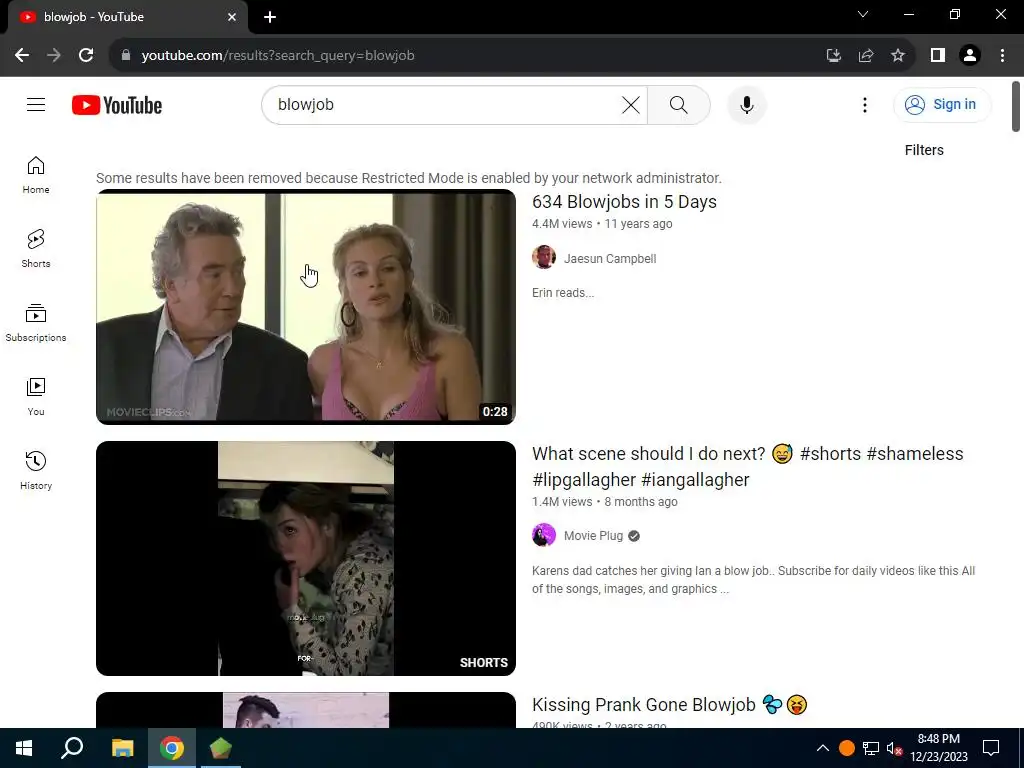
Task: Share this page using the share icon
Action: [x=866, y=56]
